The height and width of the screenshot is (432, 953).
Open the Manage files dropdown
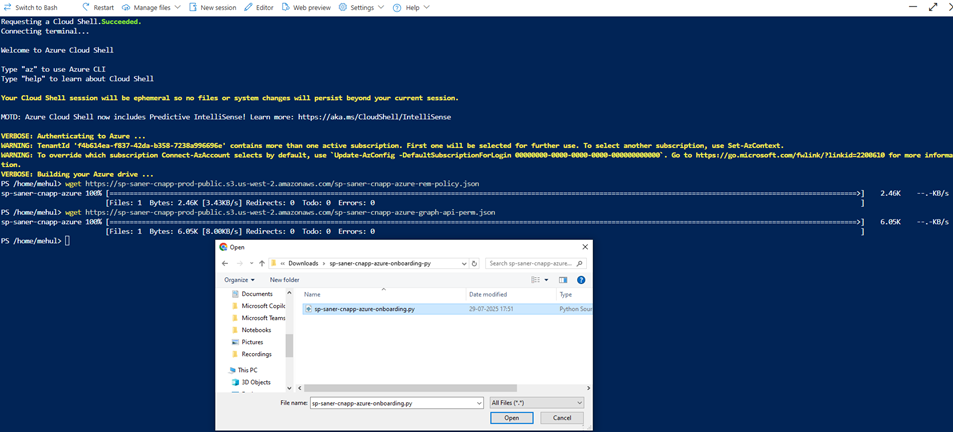pyautogui.click(x=151, y=8)
